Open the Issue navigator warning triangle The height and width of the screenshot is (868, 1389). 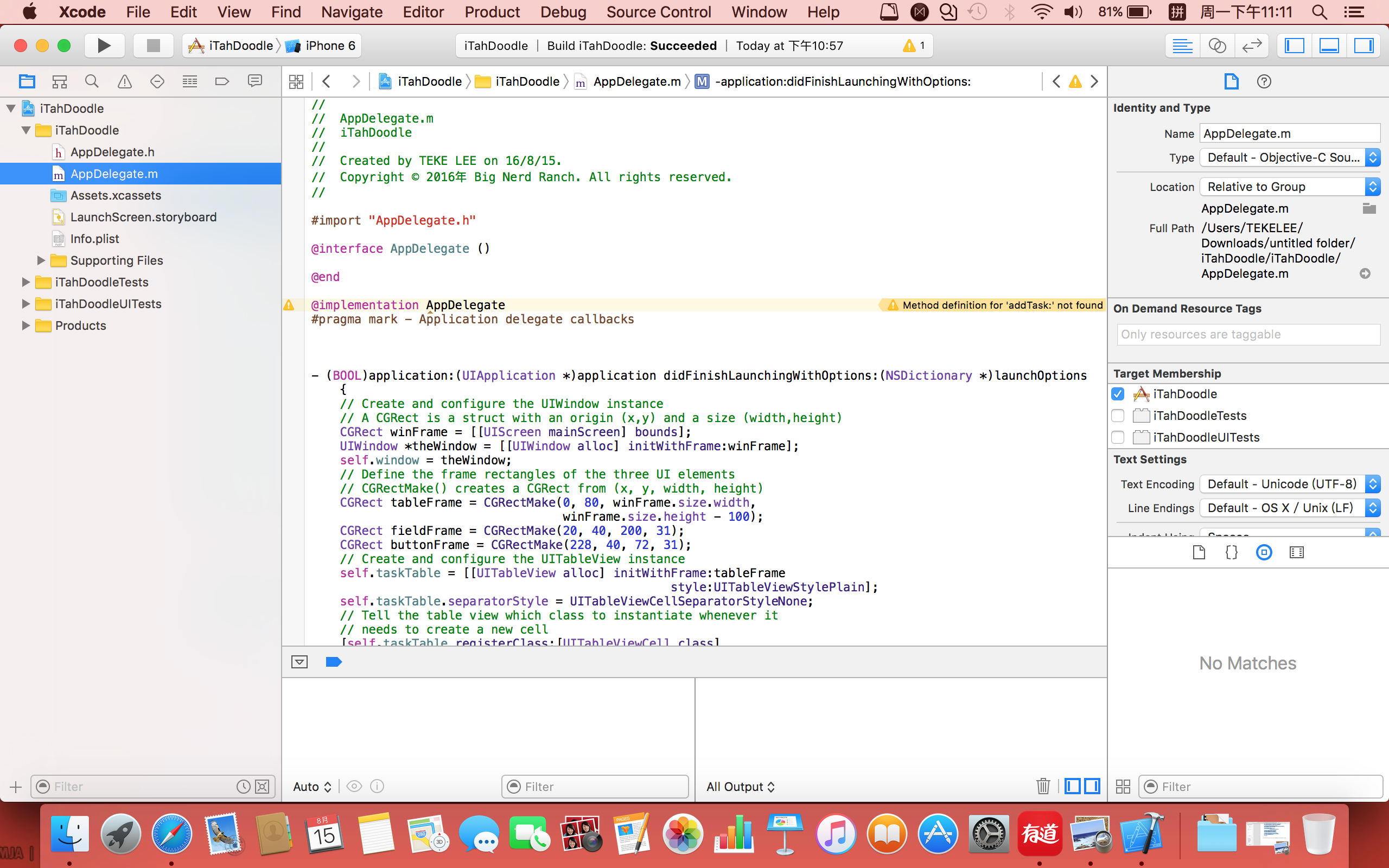125,81
